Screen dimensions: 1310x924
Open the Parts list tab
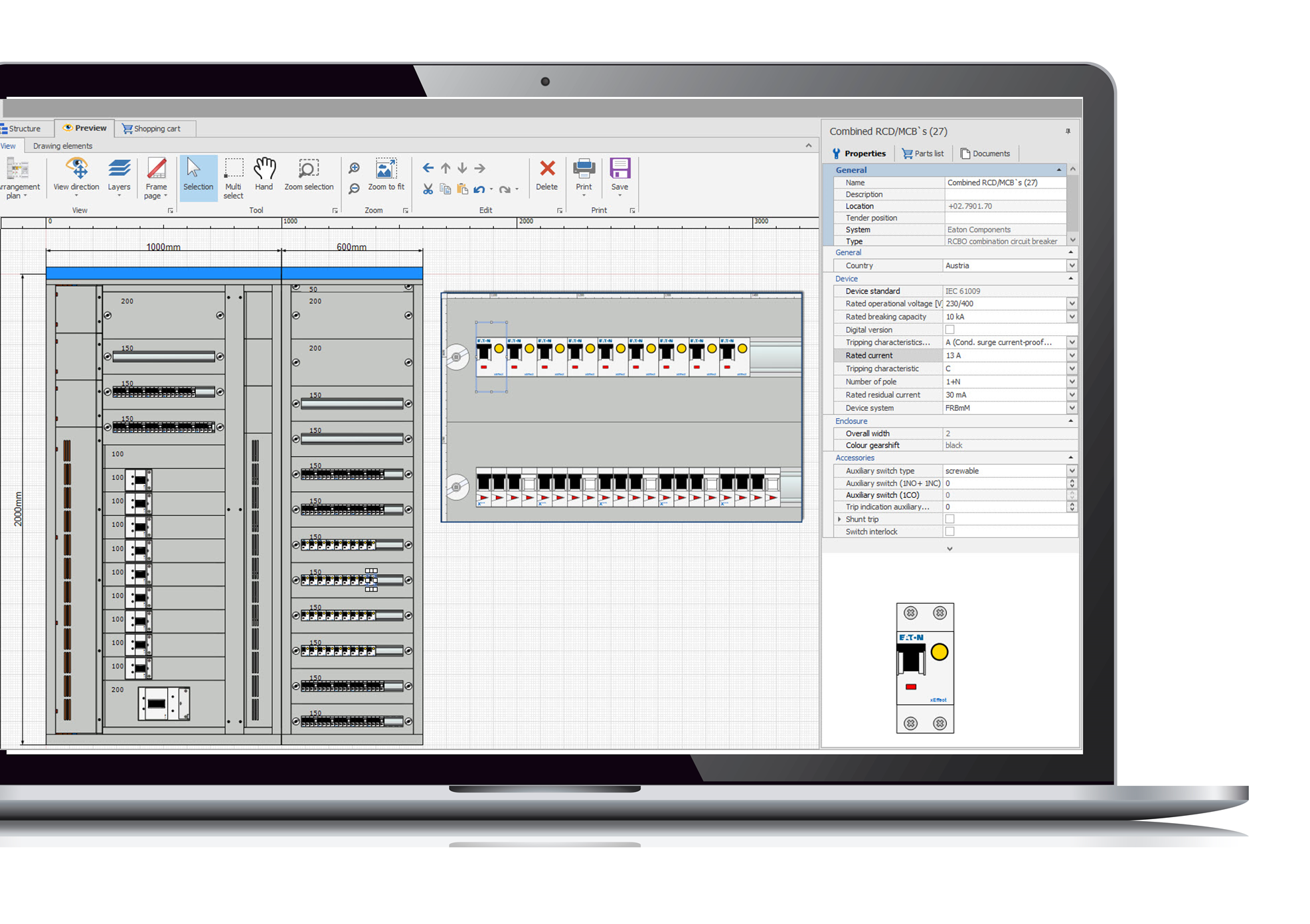tap(922, 153)
